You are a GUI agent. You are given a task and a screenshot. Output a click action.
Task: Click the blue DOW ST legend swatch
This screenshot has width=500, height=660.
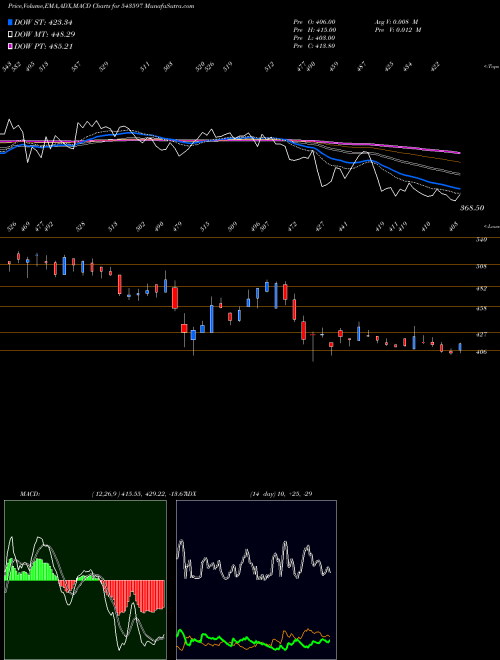click(x=10, y=22)
